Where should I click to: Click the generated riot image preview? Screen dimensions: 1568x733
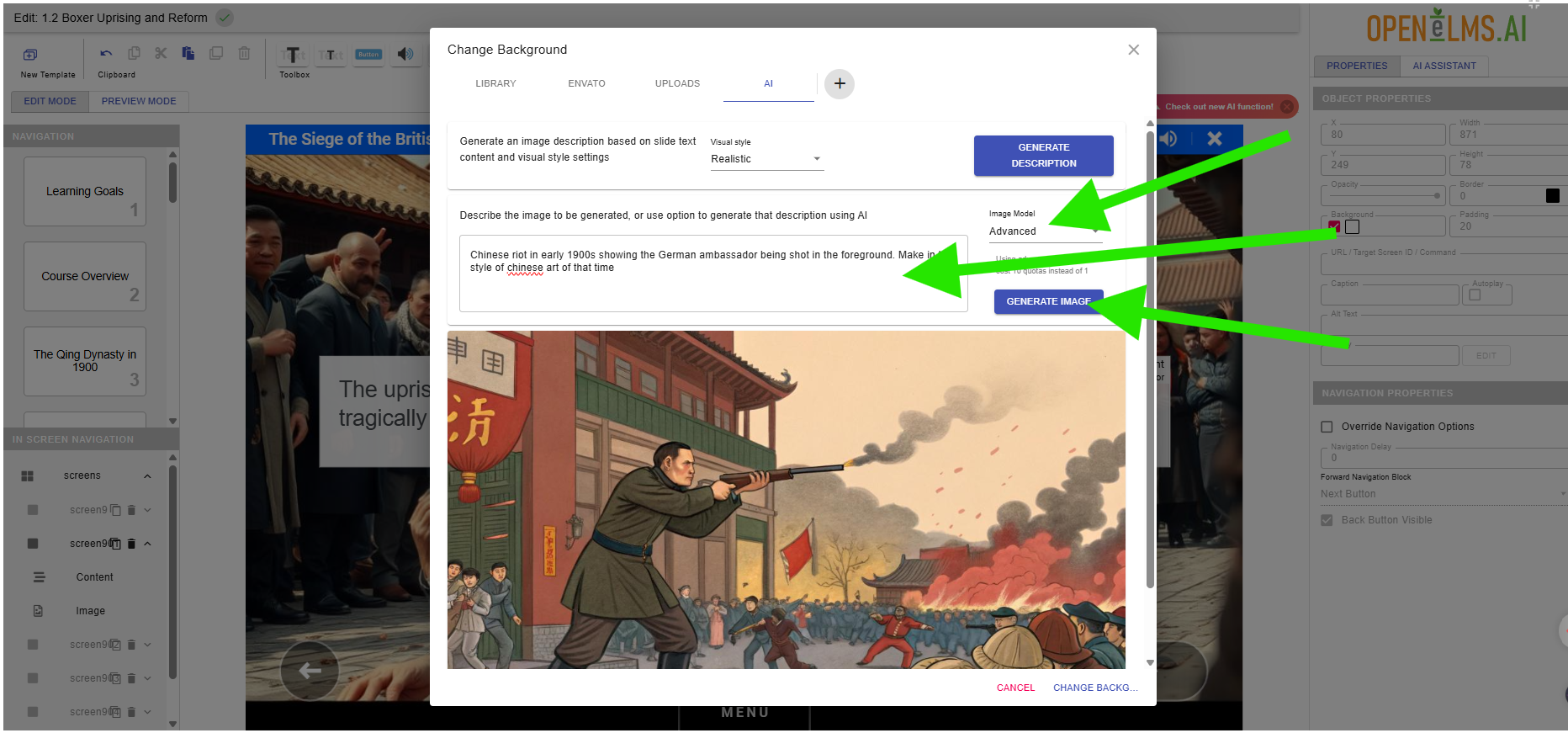[x=786, y=500]
